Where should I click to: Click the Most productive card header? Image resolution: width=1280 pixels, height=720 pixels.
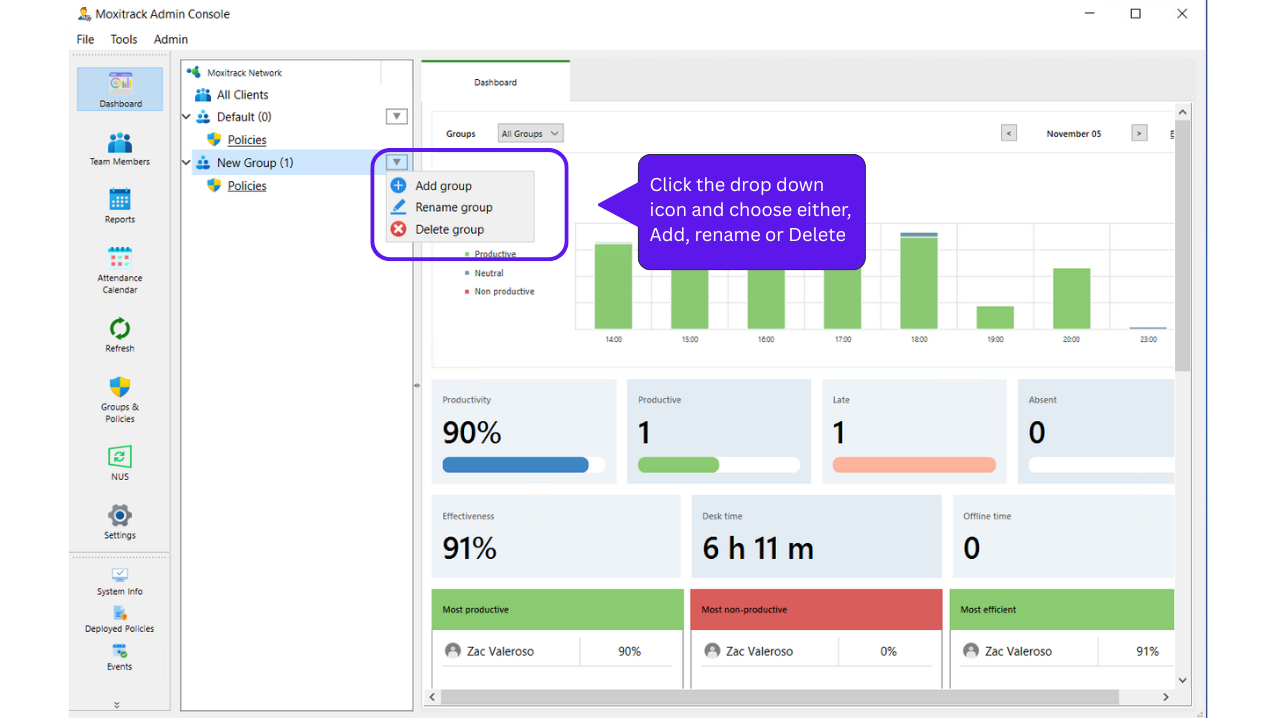tap(558, 609)
